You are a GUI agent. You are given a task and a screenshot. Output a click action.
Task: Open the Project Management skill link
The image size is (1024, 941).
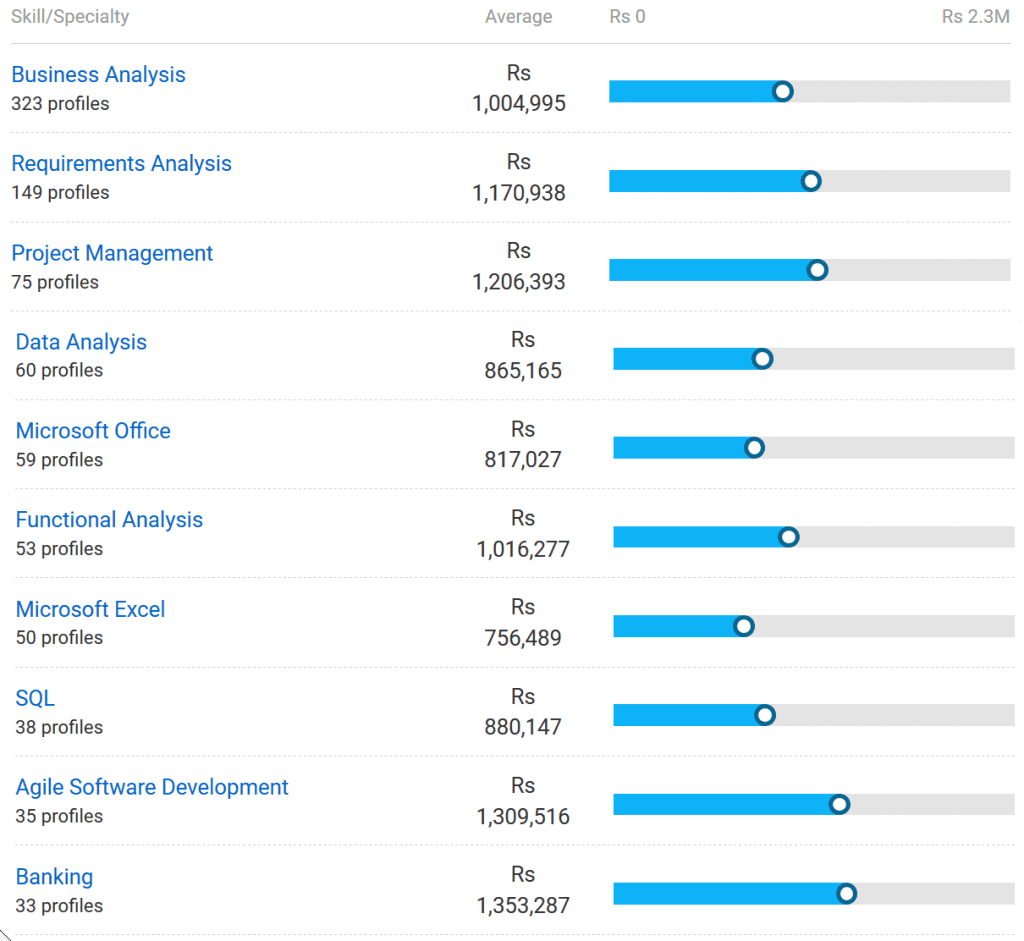pyautogui.click(x=112, y=254)
